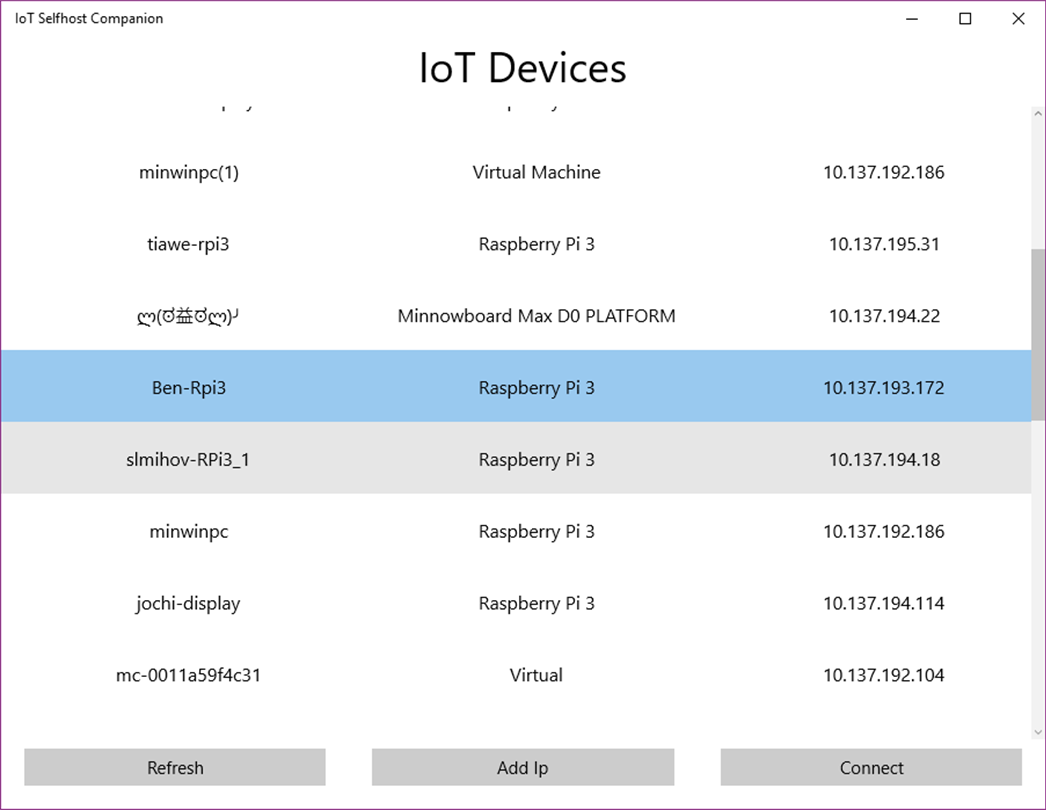Minimize the IoT Selfhost Companion window
Image resolution: width=1046 pixels, height=810 pixels.
(912, 19)
